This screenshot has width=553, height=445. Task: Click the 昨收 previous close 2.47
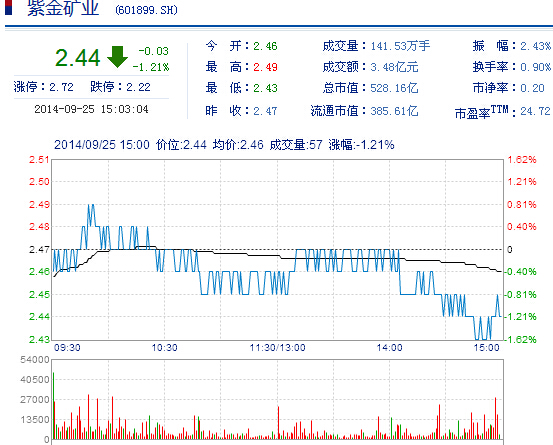tap(265, 111)
